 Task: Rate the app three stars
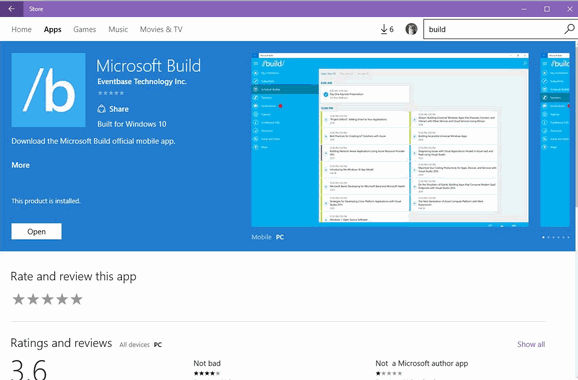pyautogui.click(x=47, y=299)
